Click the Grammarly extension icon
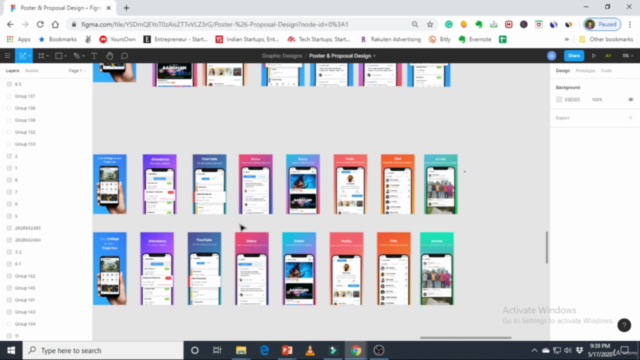 (449, 24)
